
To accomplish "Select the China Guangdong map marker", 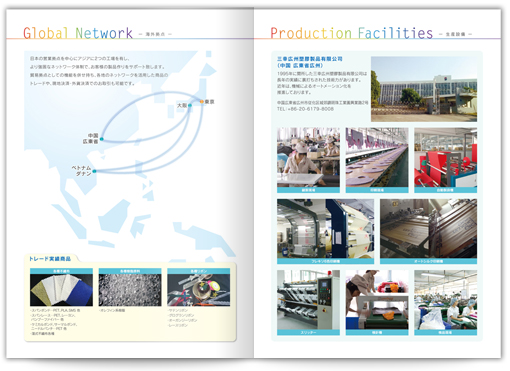I will [x=102, y=139].
